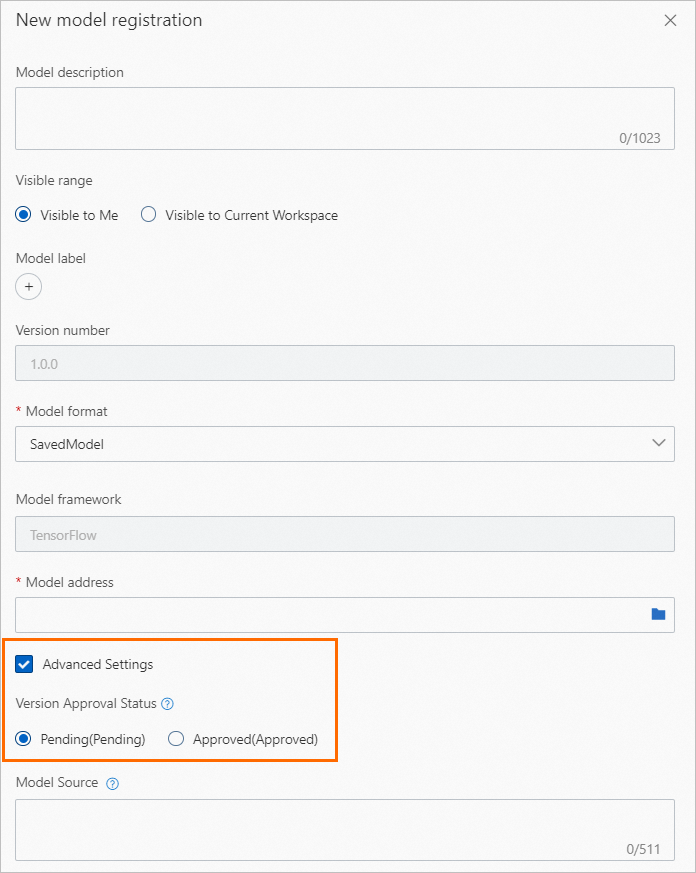Screen dimensions: 696x873
Task: Click the New model registration title
Action: coord(109,21)
